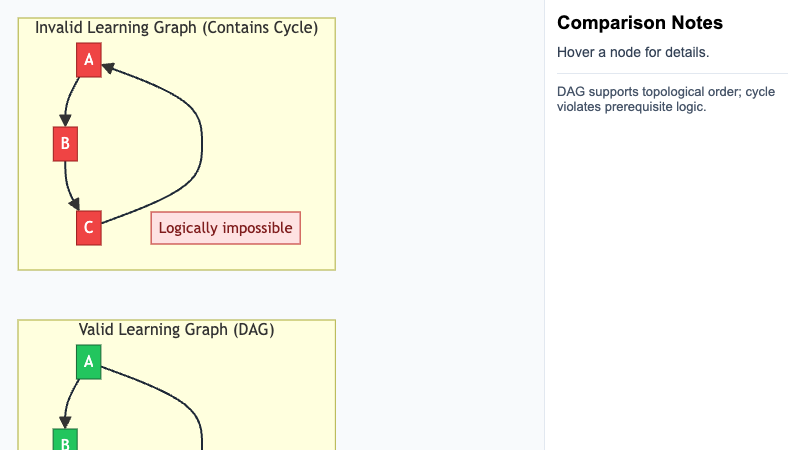Image resolution: width=800 pixels, height=450 pixels.
Task: Click the divider line under the hover hint
Action: pos(672,73)
